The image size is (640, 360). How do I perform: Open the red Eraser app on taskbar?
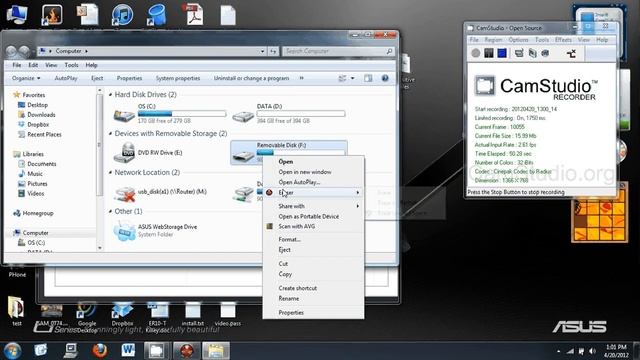pyautogui.click(x=187, y=350)
